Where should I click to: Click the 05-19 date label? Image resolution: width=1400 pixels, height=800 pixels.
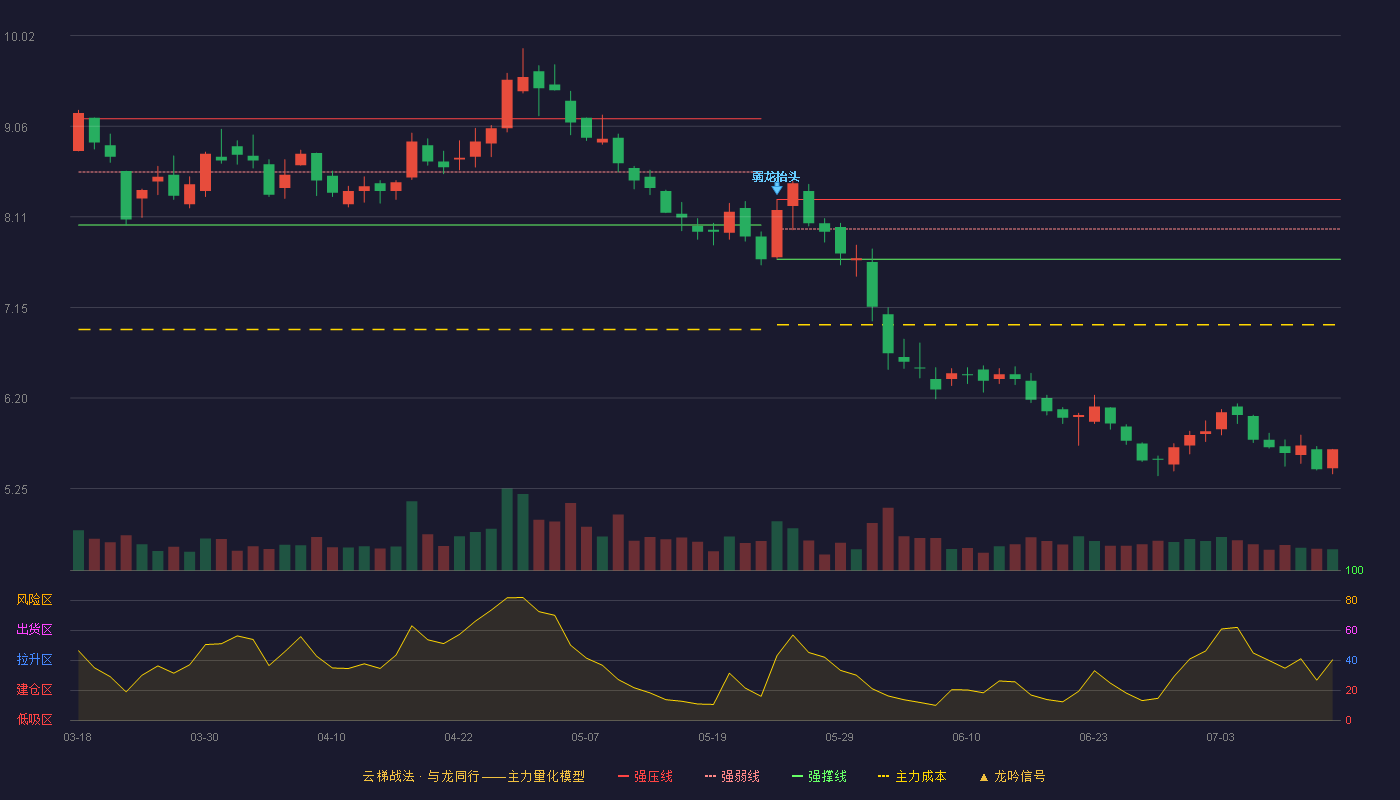pos(712,737)
